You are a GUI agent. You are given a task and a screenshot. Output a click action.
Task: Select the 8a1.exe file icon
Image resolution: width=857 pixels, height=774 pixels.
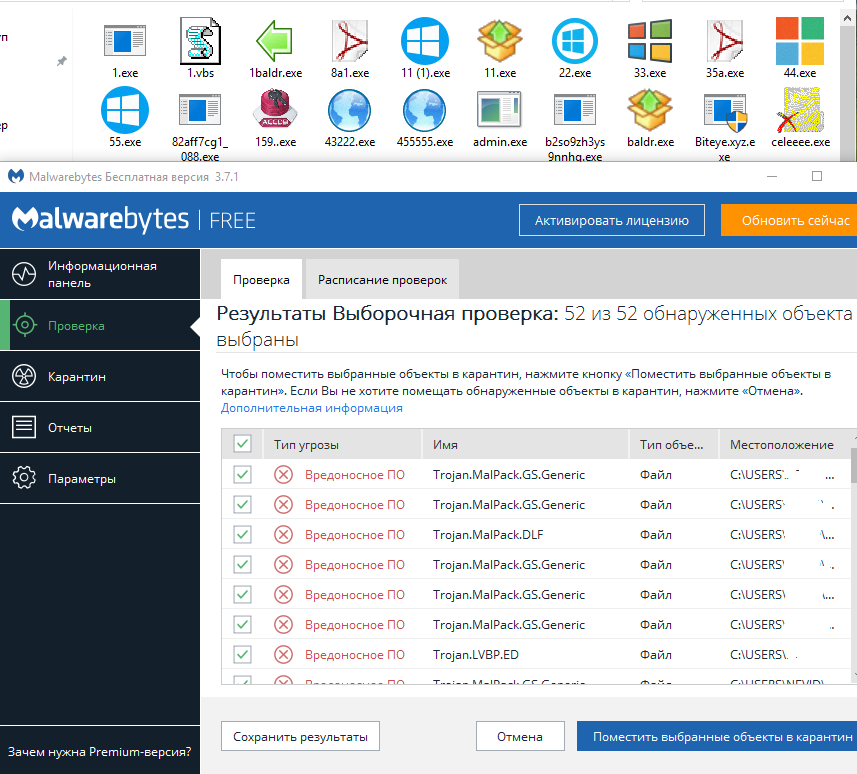[350, 41]
